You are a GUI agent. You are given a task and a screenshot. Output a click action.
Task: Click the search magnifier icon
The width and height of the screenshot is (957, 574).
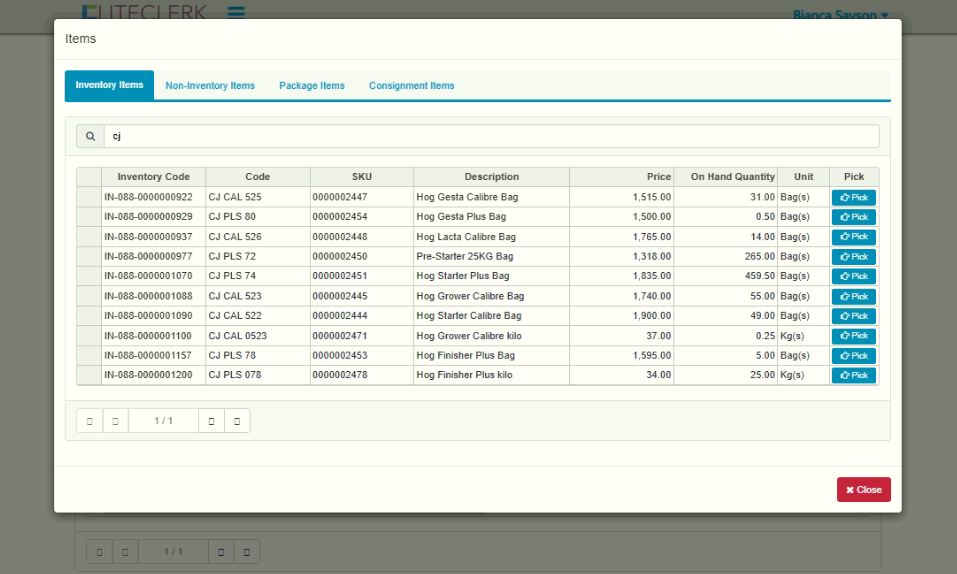tap(90, 136)
